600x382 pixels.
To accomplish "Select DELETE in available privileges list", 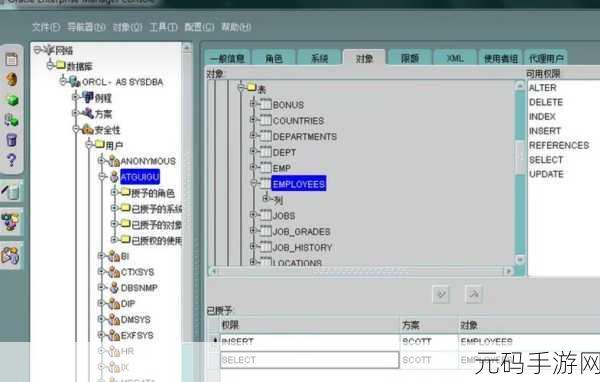I will (546, 102).
